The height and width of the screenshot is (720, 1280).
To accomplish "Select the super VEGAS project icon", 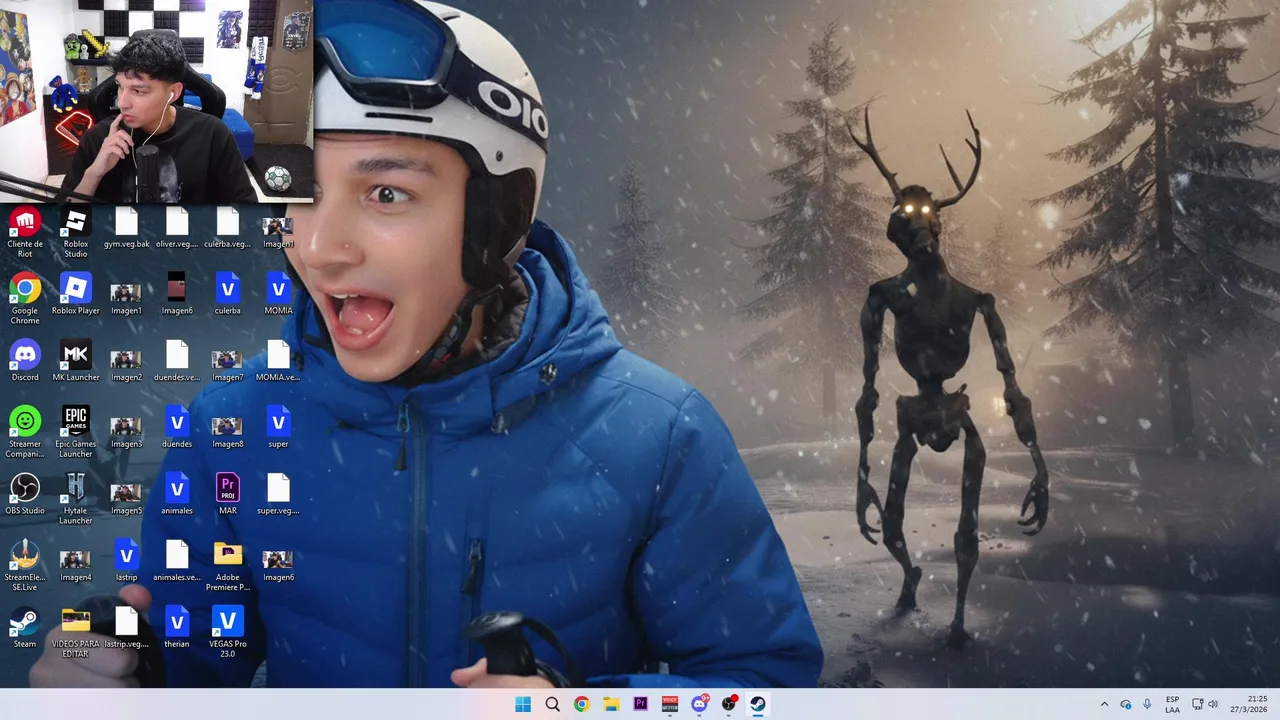I will coord(278,428).
